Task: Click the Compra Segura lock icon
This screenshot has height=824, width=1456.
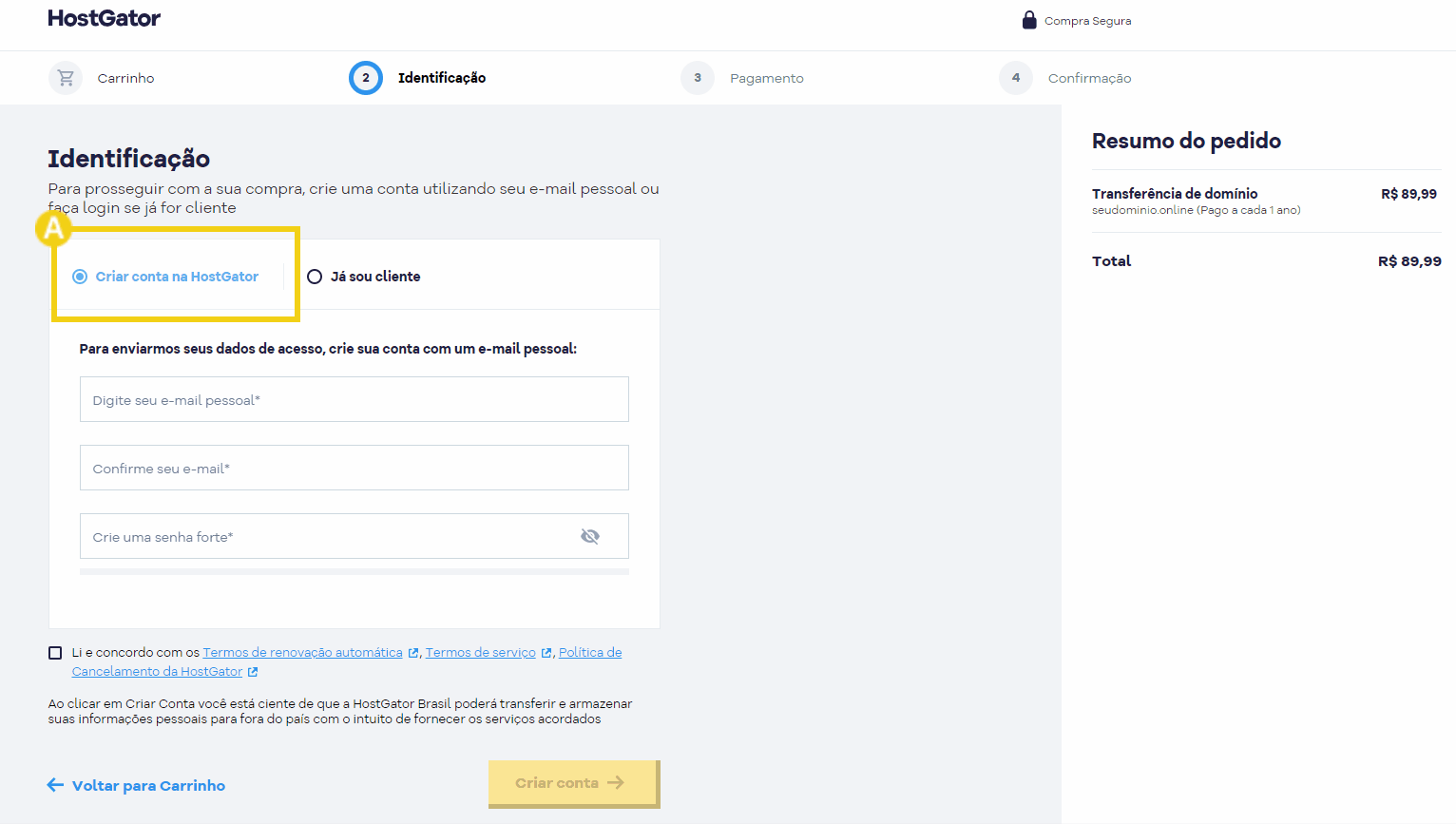Action: pos(1029,20)
